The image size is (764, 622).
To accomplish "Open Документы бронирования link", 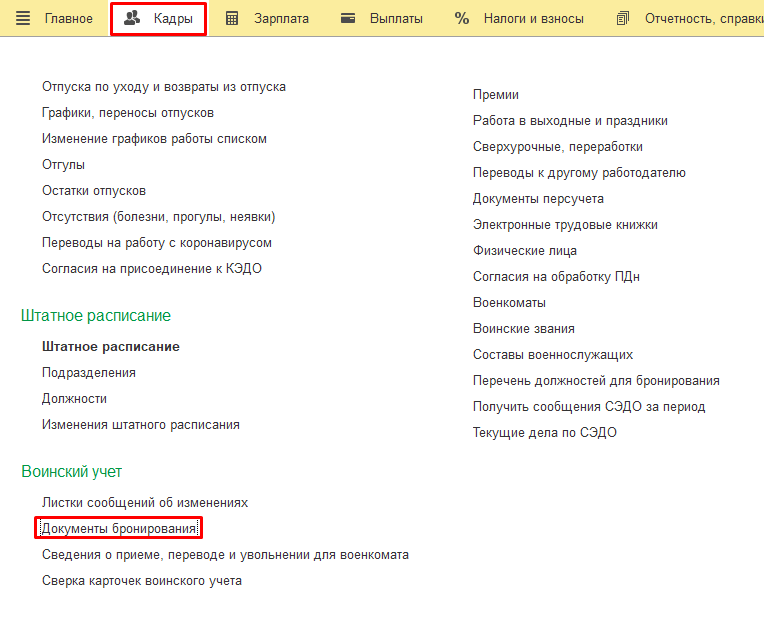I will click(119, 528).
